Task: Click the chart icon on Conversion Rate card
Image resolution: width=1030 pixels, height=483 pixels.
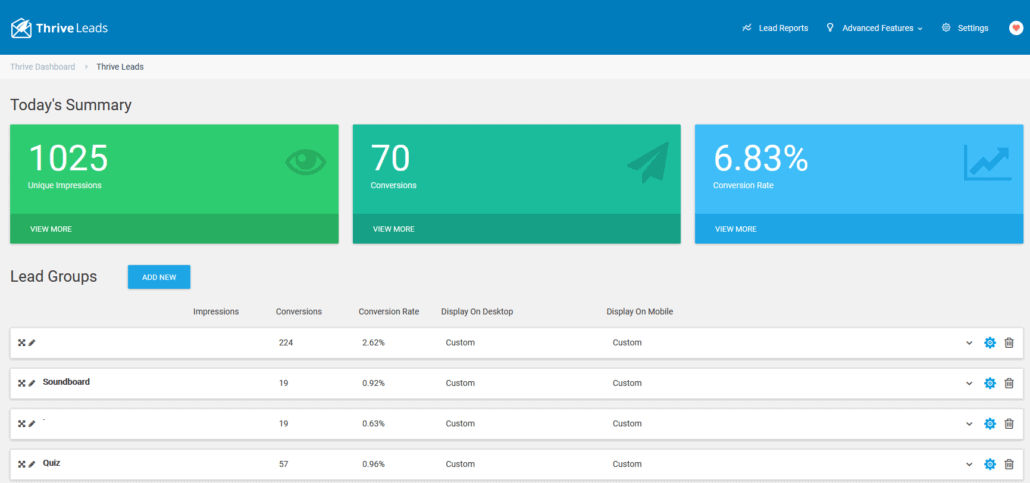Action: pyautogui.click(x=987, y=162)
